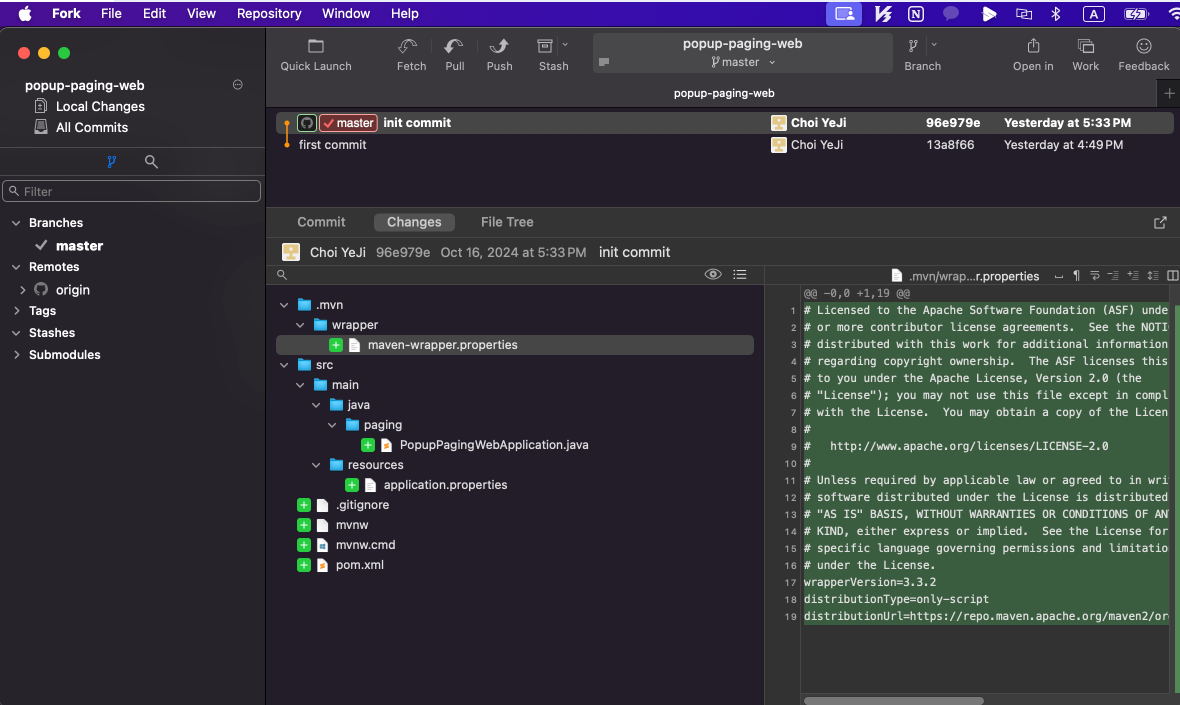
Task: Select the master branch in sidebar
Action: pyautogui.click(x=79, y=246)
